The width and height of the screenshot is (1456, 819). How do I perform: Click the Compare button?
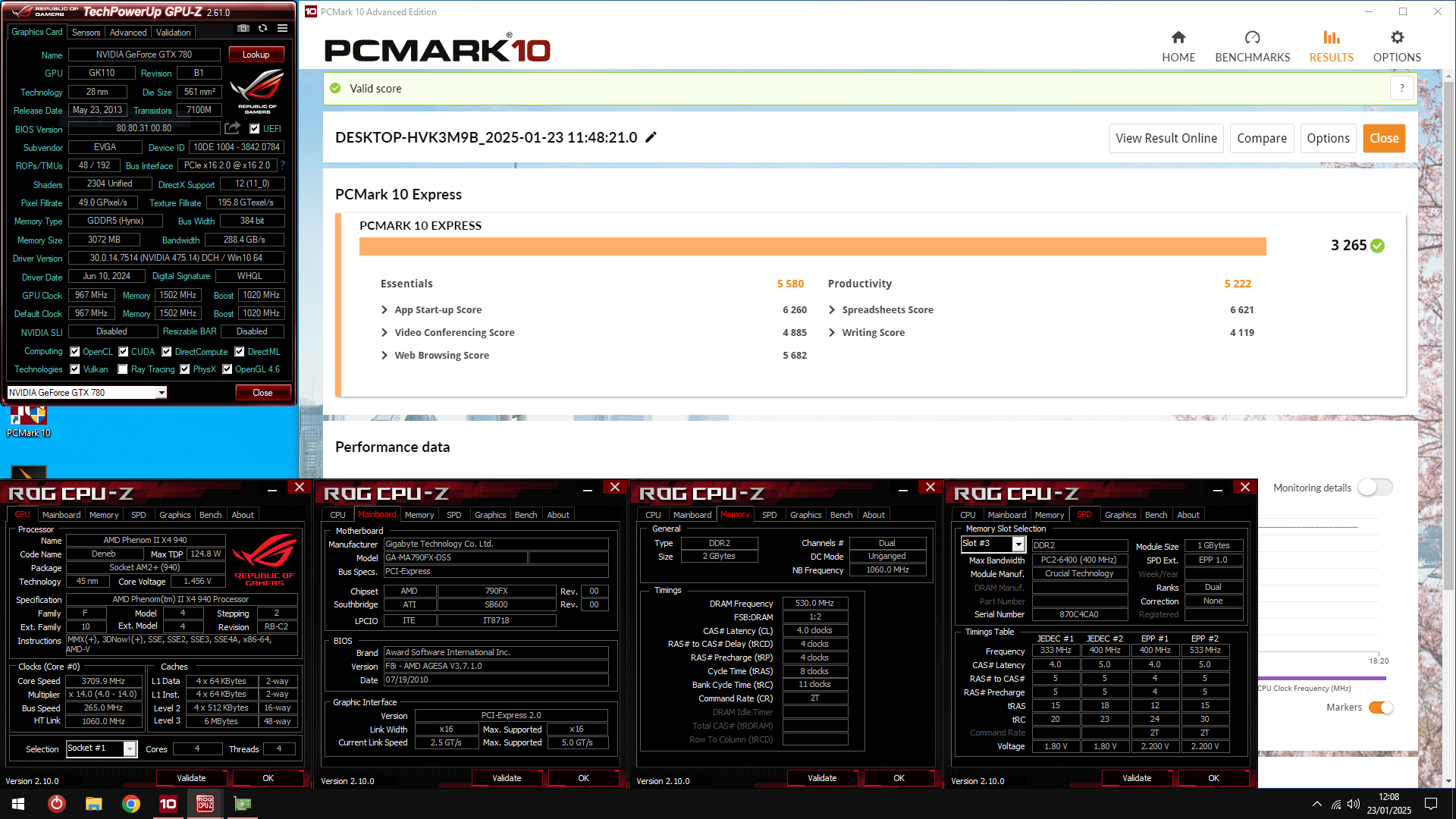tap(1262, 138)
